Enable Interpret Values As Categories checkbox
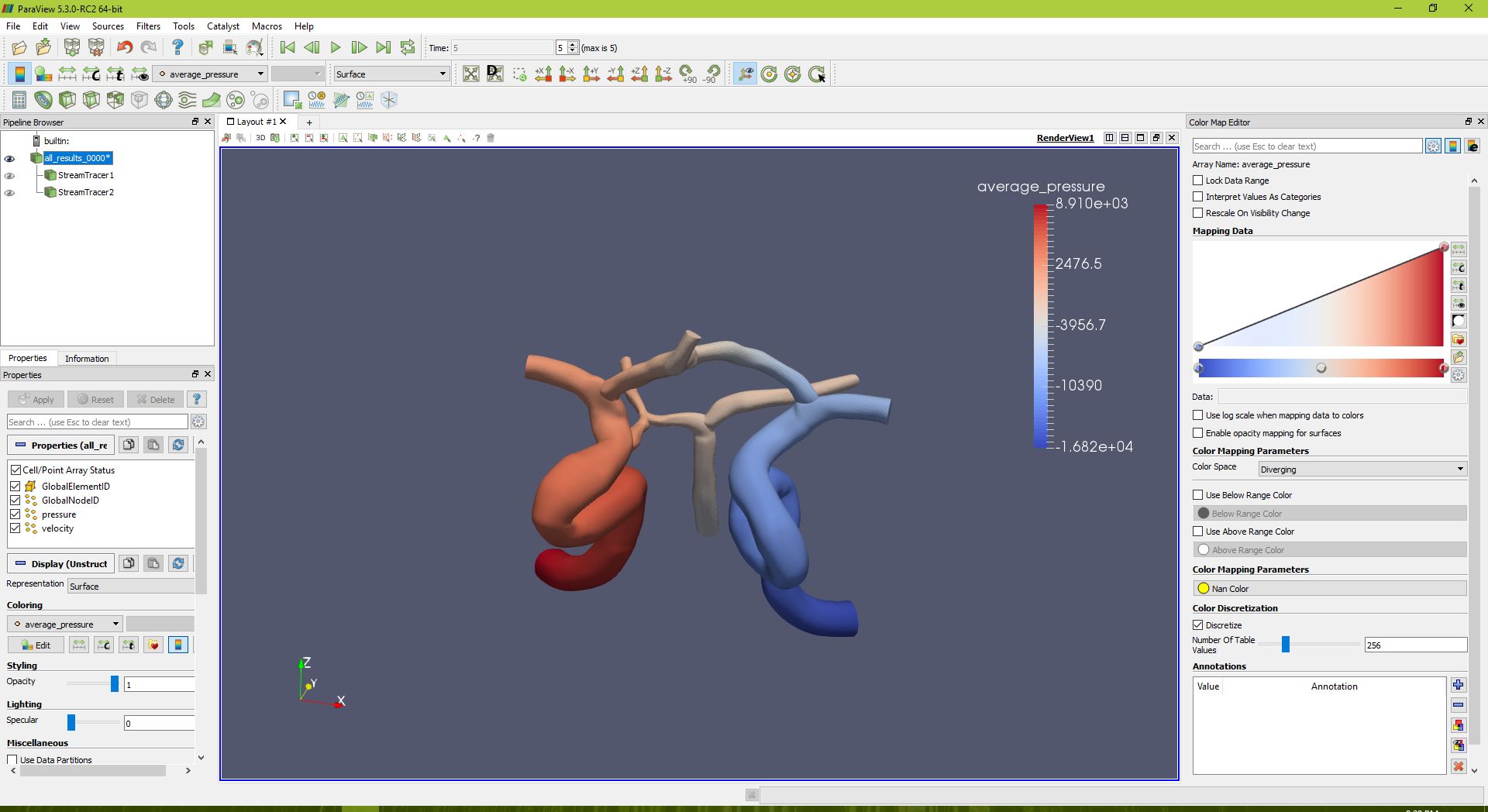Screen dimensions: 1488x812 pyautogui.click(x=1198, y=197)
